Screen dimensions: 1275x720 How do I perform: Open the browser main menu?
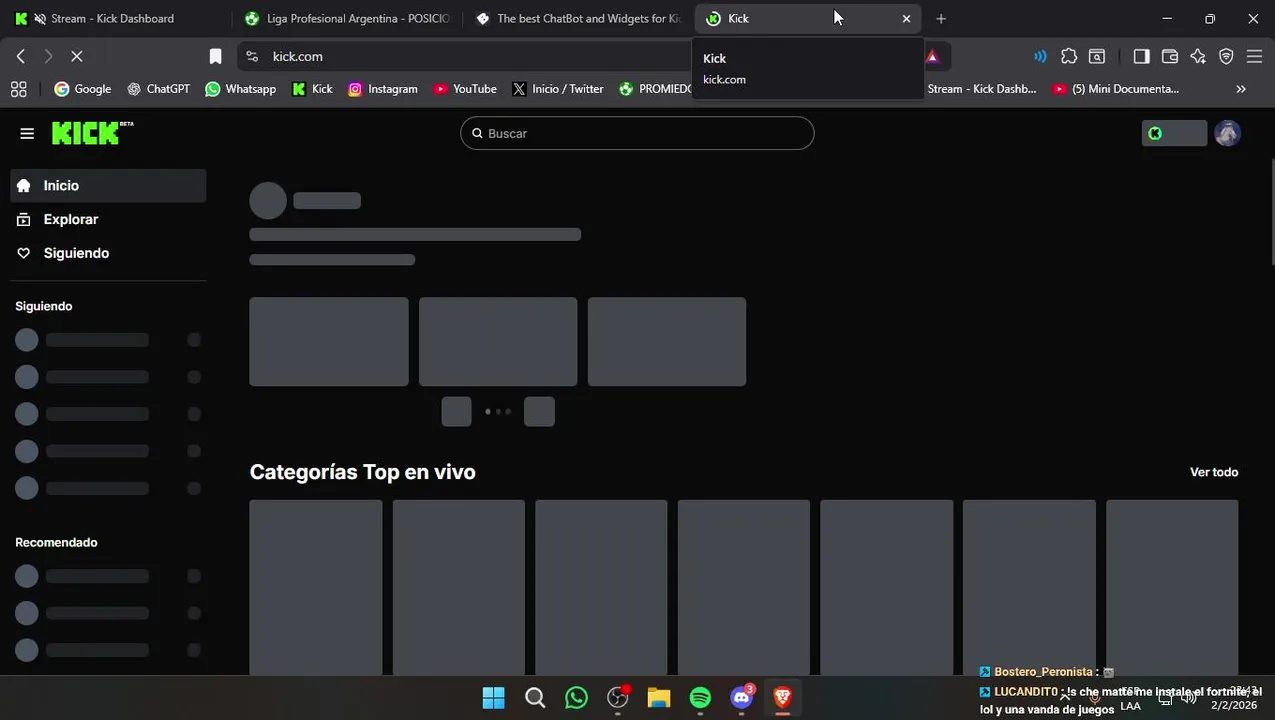pos(1254,56)
